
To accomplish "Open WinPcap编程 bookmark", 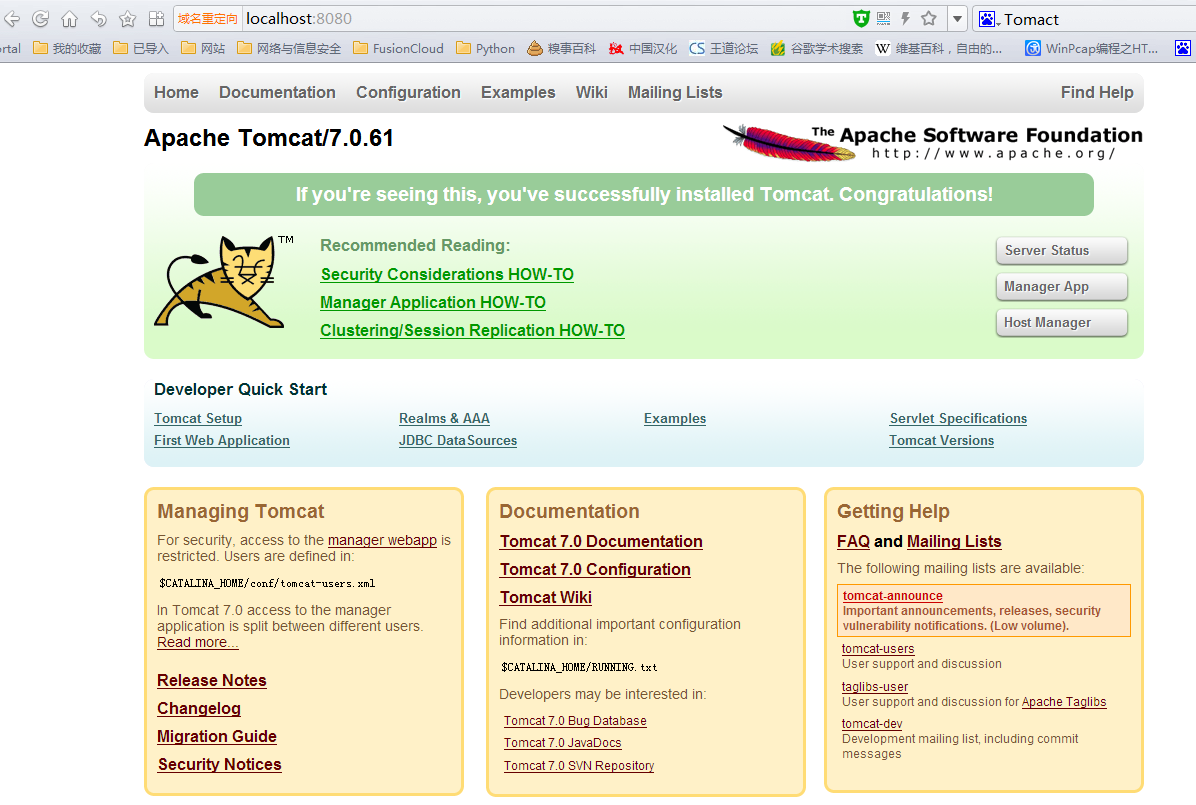I will 1092,48.
